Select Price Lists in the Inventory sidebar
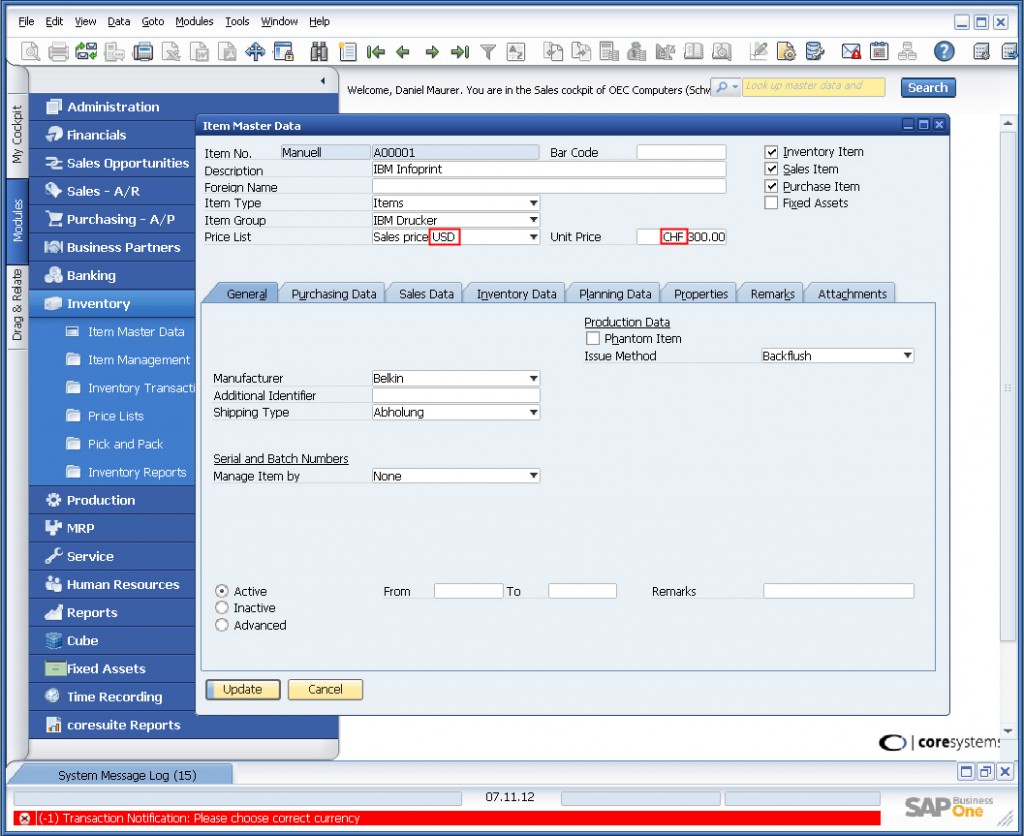The width and height of the screenshot is (1024, 836). click(x=116, y=415)
